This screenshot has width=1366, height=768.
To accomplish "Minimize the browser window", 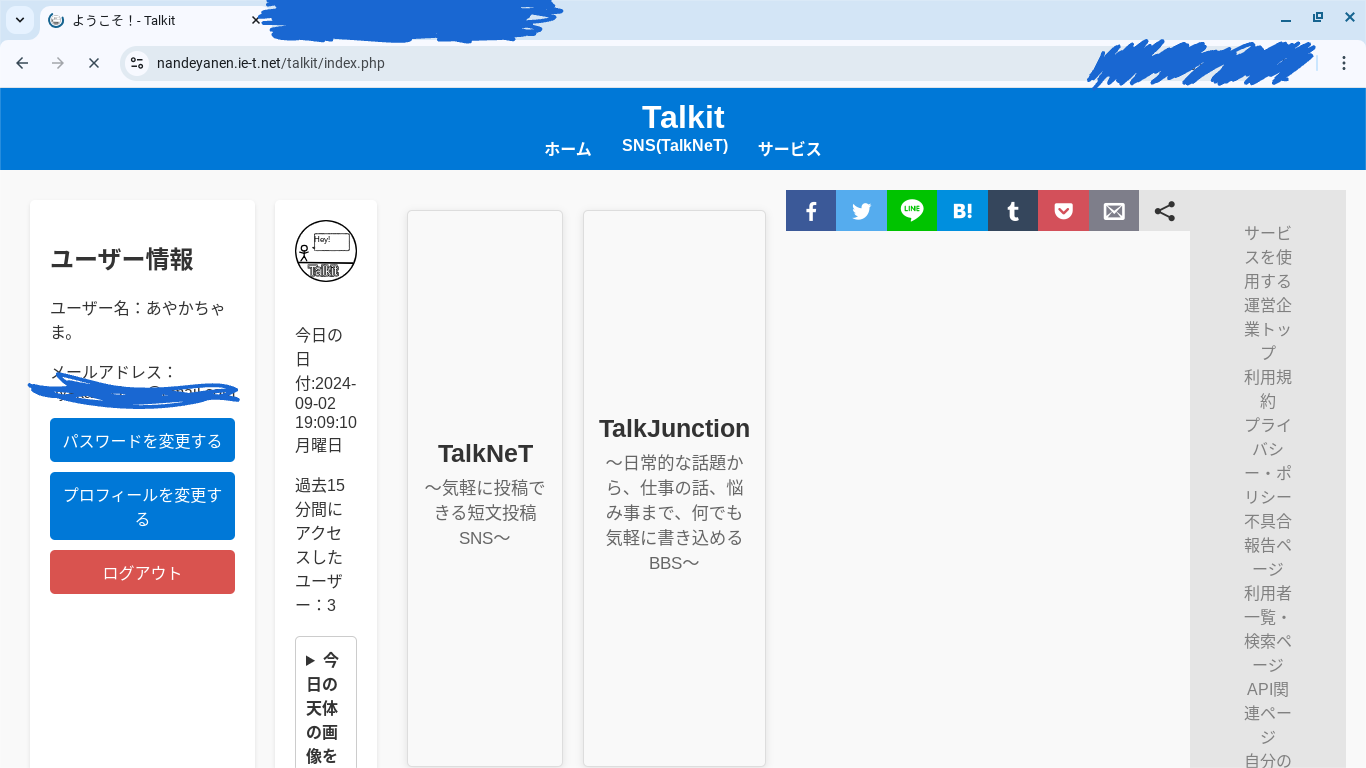I will pyautogui.click(x=1286, y=18).
